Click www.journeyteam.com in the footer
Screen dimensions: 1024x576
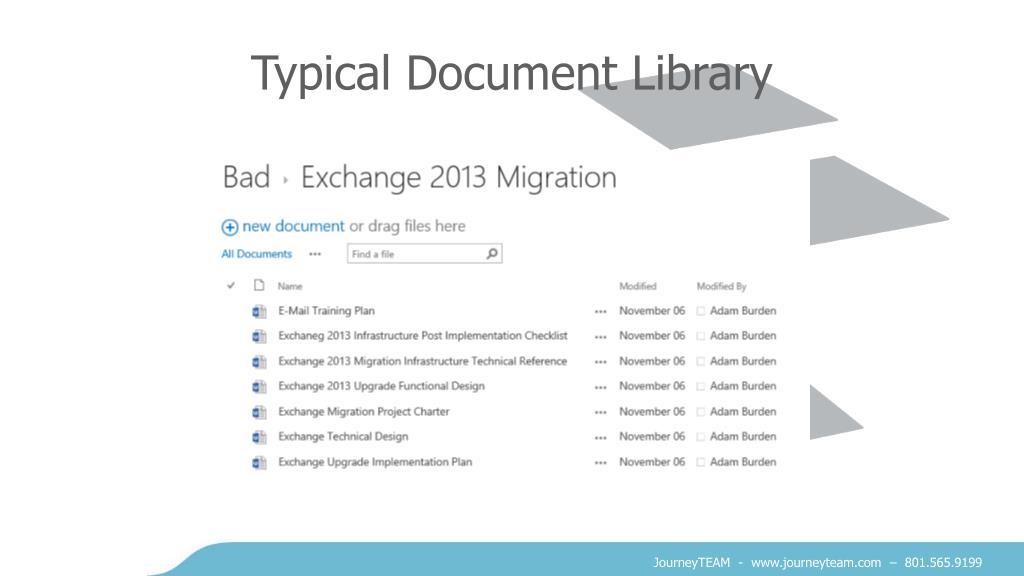(x=816, y=562)
